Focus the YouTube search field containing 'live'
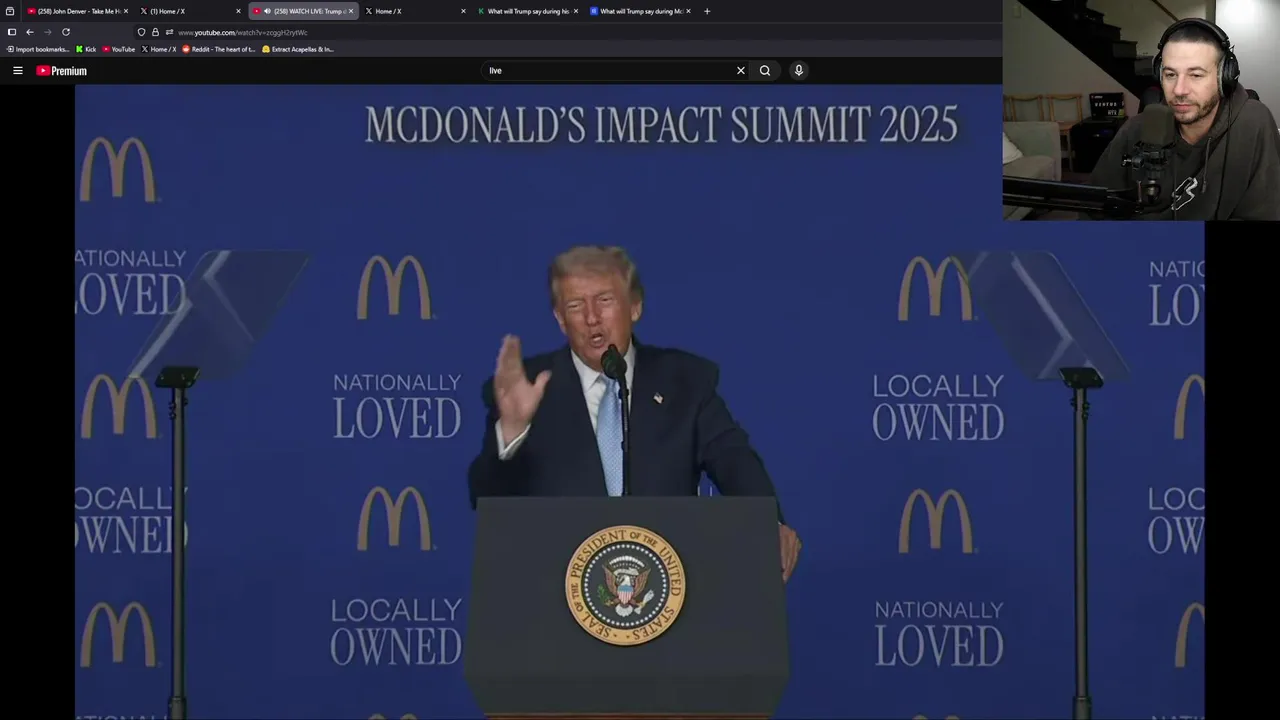 (609, 70)
